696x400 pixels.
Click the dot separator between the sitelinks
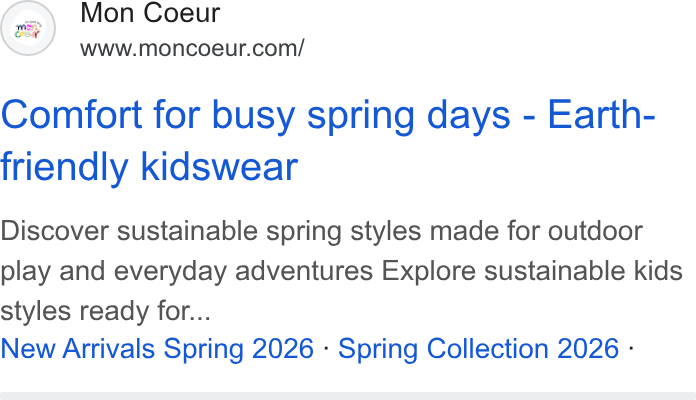(326, 349)
